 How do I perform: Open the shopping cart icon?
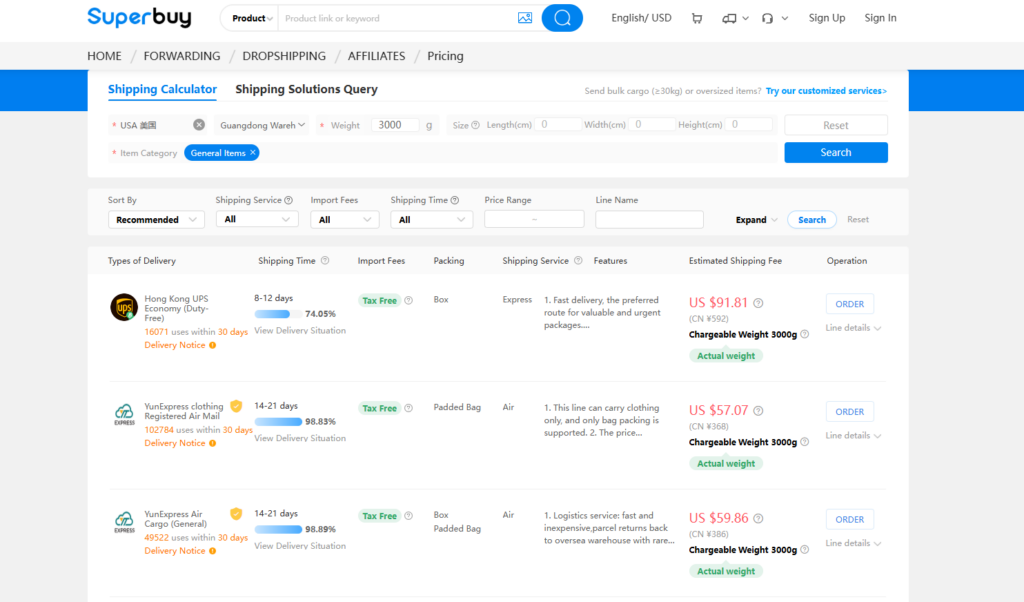pyautogui.click(x=696, y=18)
